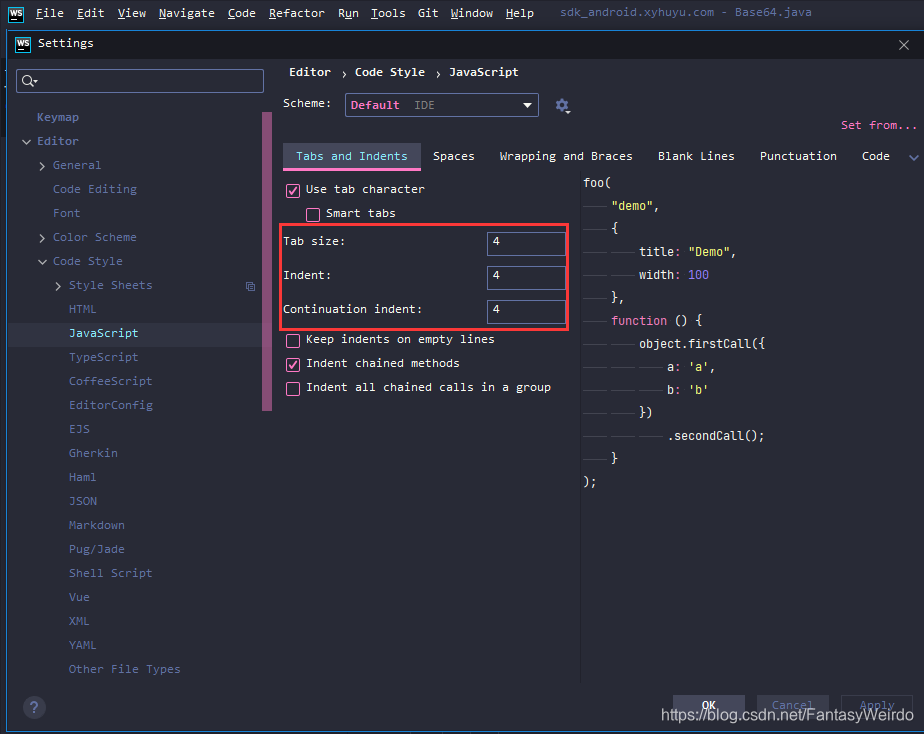Enable Keep indents on empty lines

tap(293, 340)
